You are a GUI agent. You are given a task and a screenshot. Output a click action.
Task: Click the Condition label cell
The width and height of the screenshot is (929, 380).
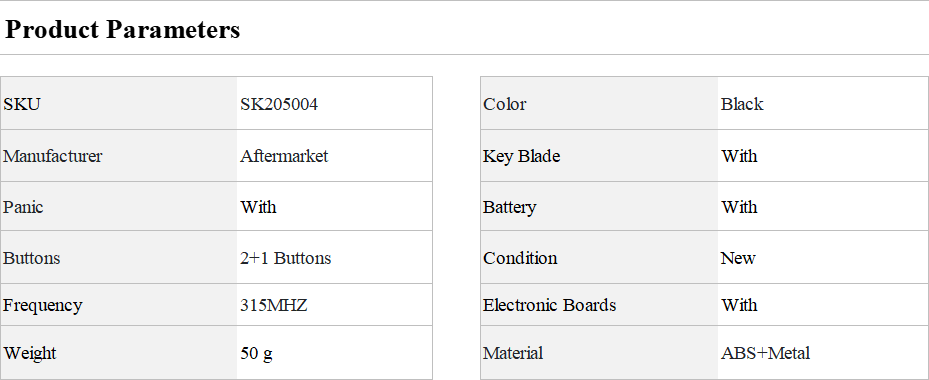[x=599, y=257]
